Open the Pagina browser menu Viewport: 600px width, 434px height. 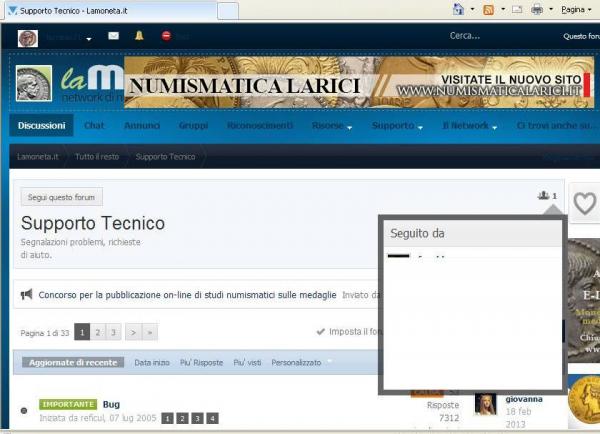576,10
